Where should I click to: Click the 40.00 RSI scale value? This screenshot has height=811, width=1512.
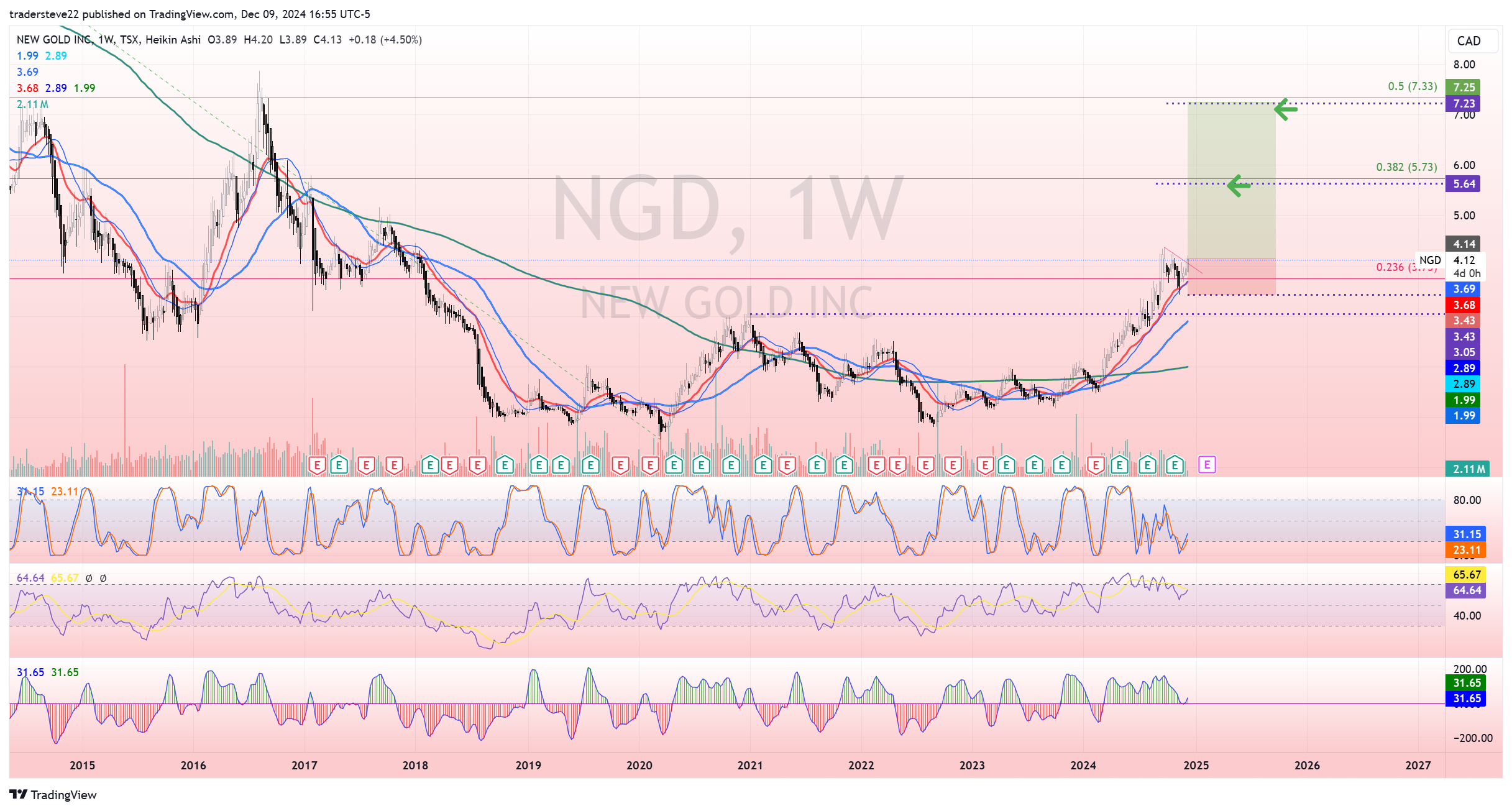pyautogui.click(x=1467, y=616)
